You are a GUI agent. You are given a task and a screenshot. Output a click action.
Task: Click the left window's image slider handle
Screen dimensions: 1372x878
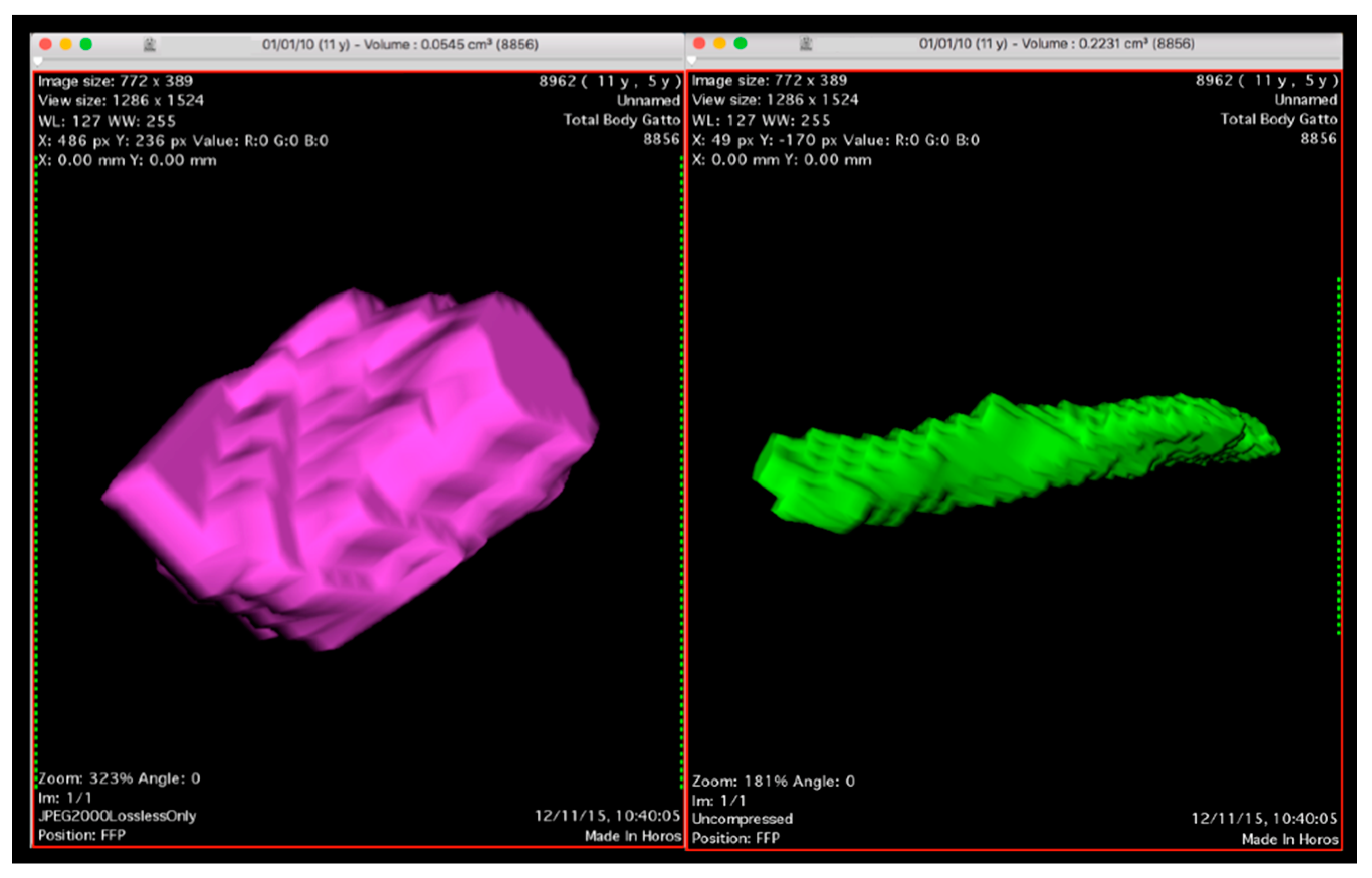[38, 60]
